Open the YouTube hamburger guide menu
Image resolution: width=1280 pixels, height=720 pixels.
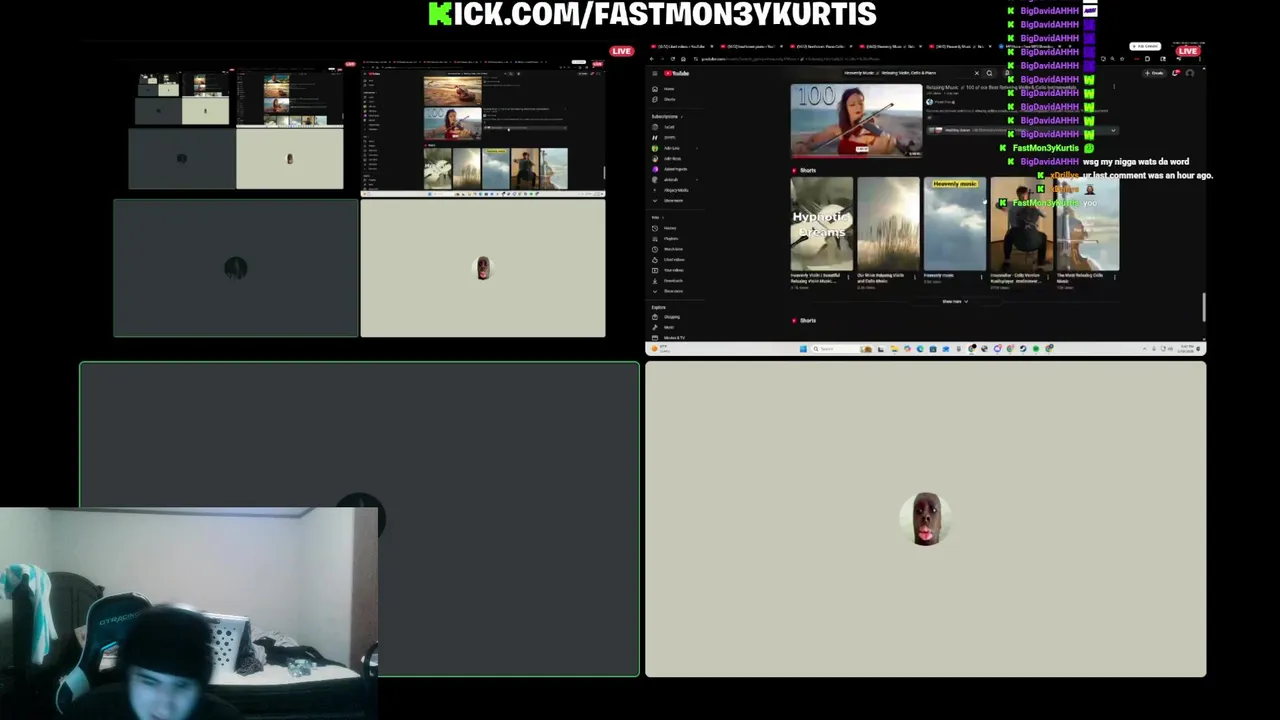655,73
